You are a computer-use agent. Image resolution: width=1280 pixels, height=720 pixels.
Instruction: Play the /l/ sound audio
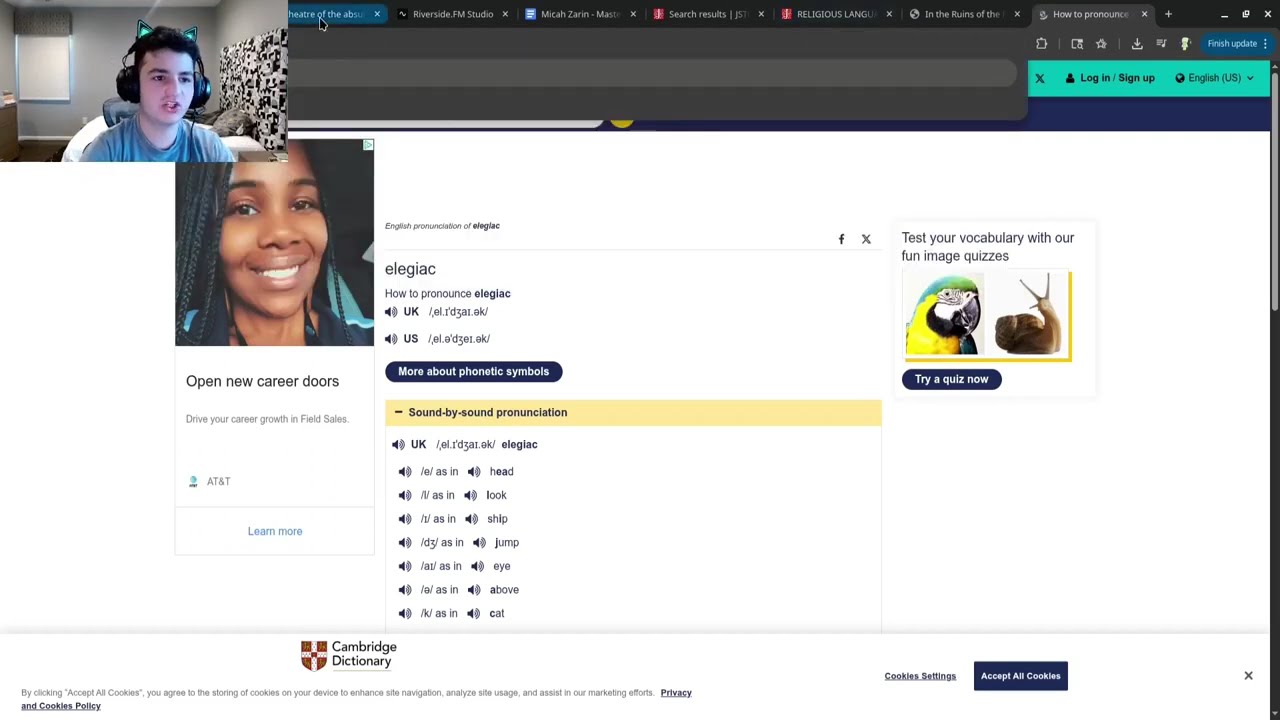click(405, 495)
